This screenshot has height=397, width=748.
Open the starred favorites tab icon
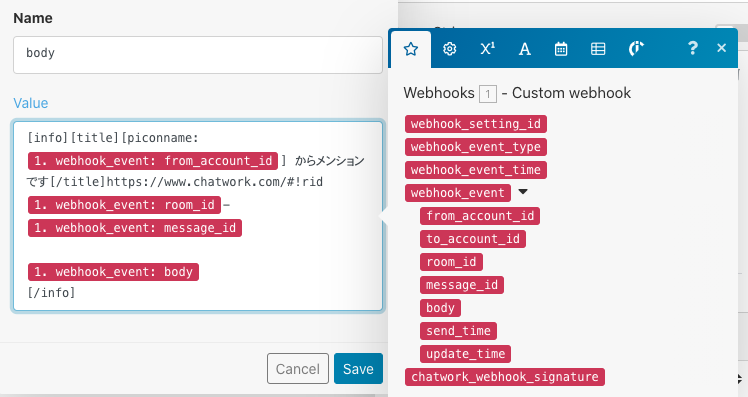[411, 49]
